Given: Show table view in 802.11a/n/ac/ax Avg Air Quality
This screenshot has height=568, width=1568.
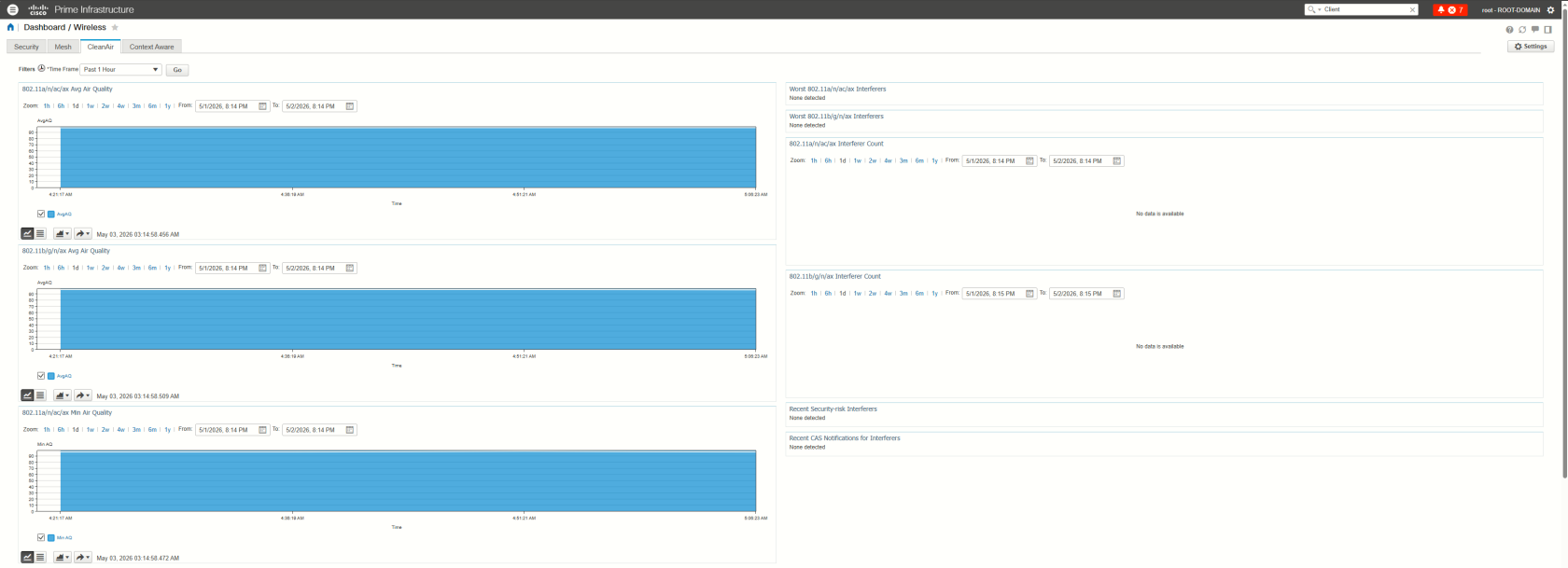Looking at the screenshot, I should coord(40,234).
